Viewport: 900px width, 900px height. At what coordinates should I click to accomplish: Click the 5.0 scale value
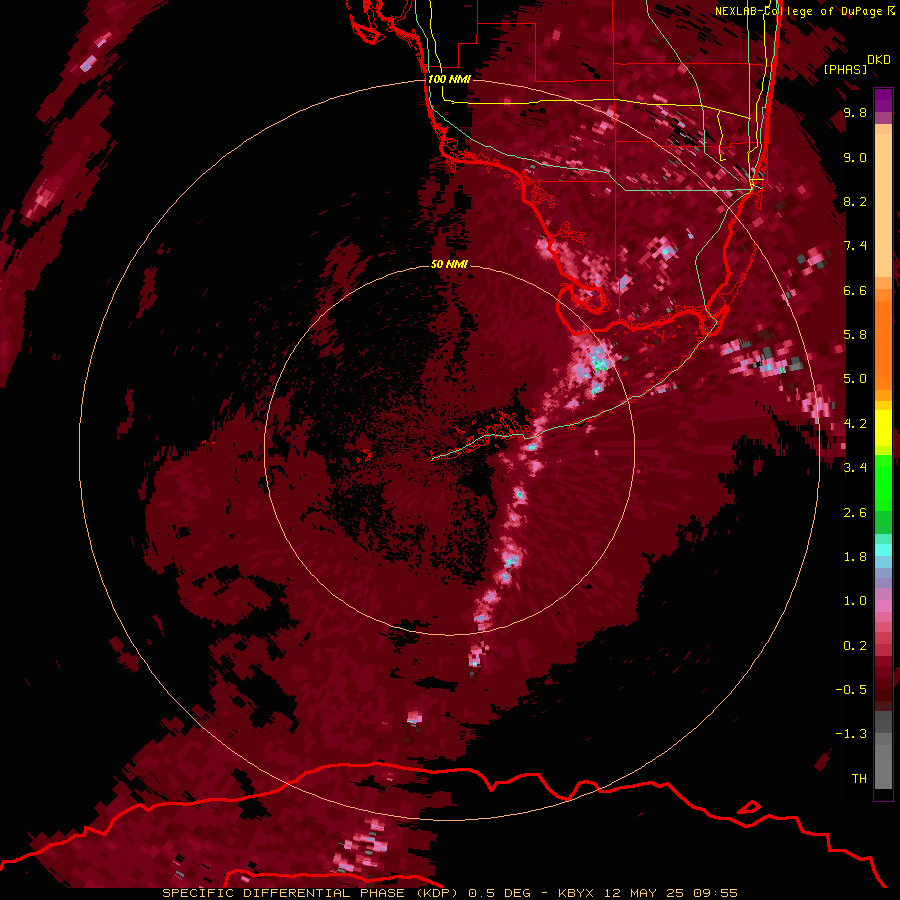[x=855, y=379]
